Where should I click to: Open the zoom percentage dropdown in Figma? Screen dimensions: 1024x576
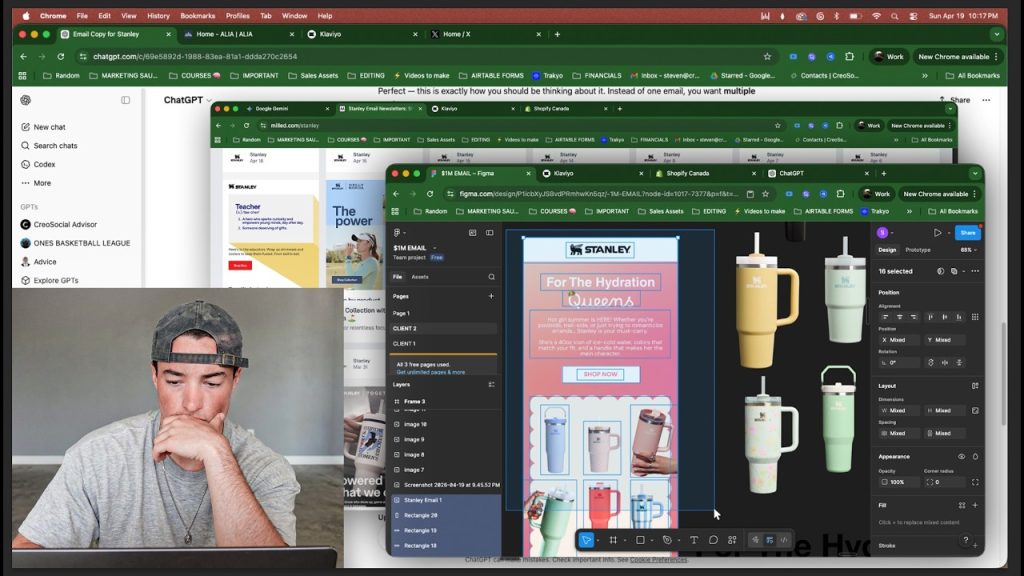(968, 250)
